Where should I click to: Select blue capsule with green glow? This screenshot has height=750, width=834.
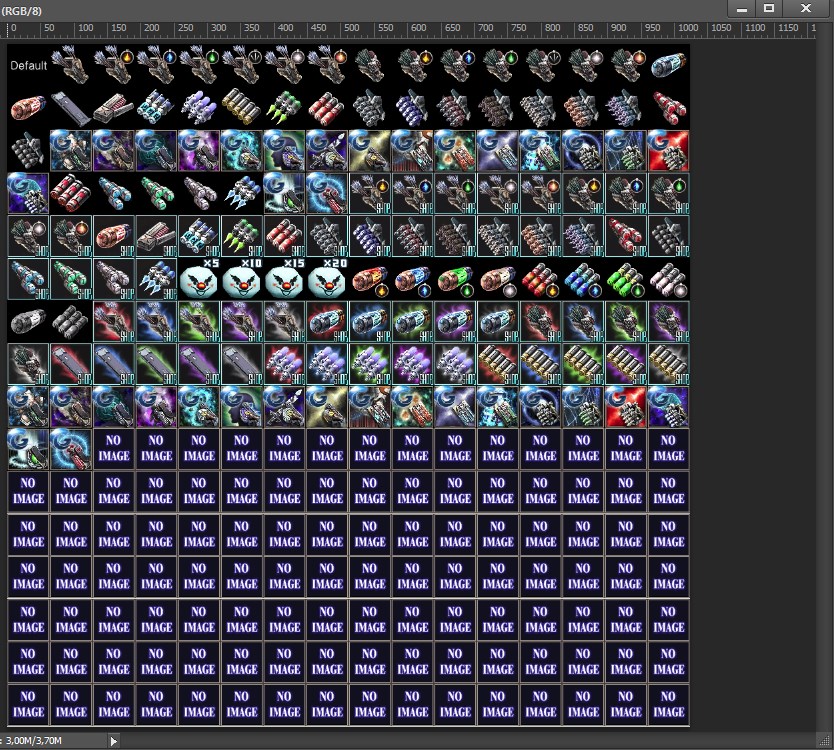click(413, 322)
